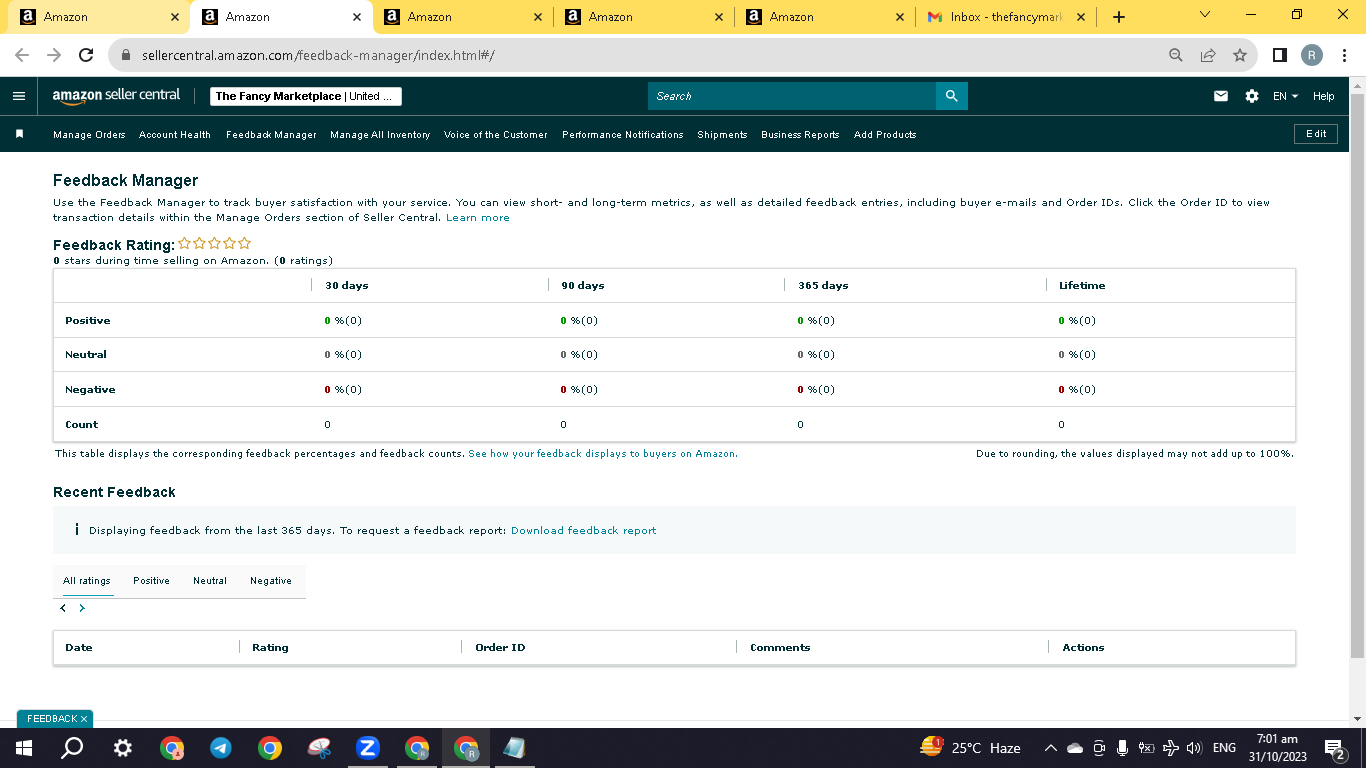Open the Seller Central hamburger menu
Viewport: 1366px width, 768px height.
coord(19,96)
